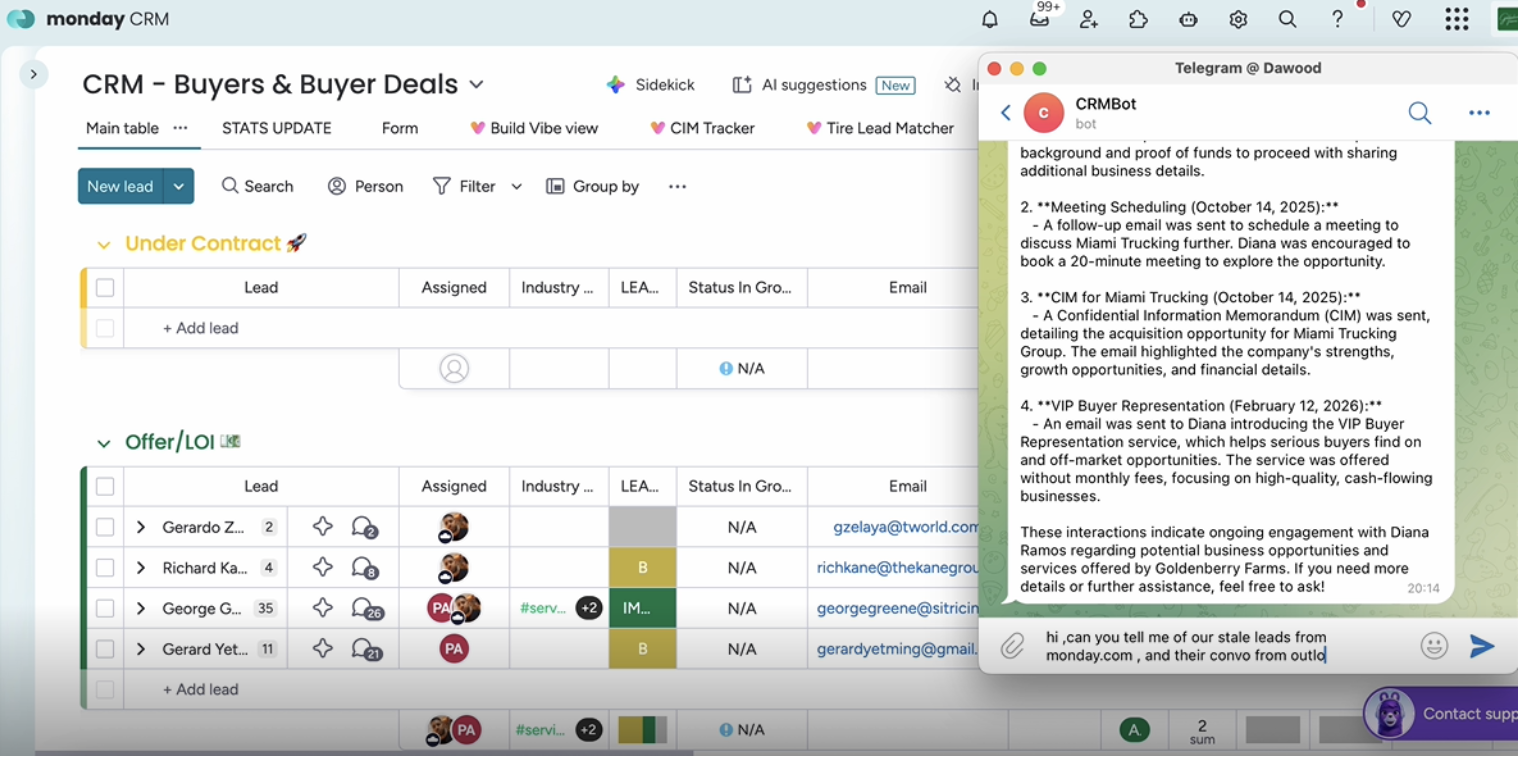Open the Form view tab
The image size is (1520, 758).
[x=400, y=128]
